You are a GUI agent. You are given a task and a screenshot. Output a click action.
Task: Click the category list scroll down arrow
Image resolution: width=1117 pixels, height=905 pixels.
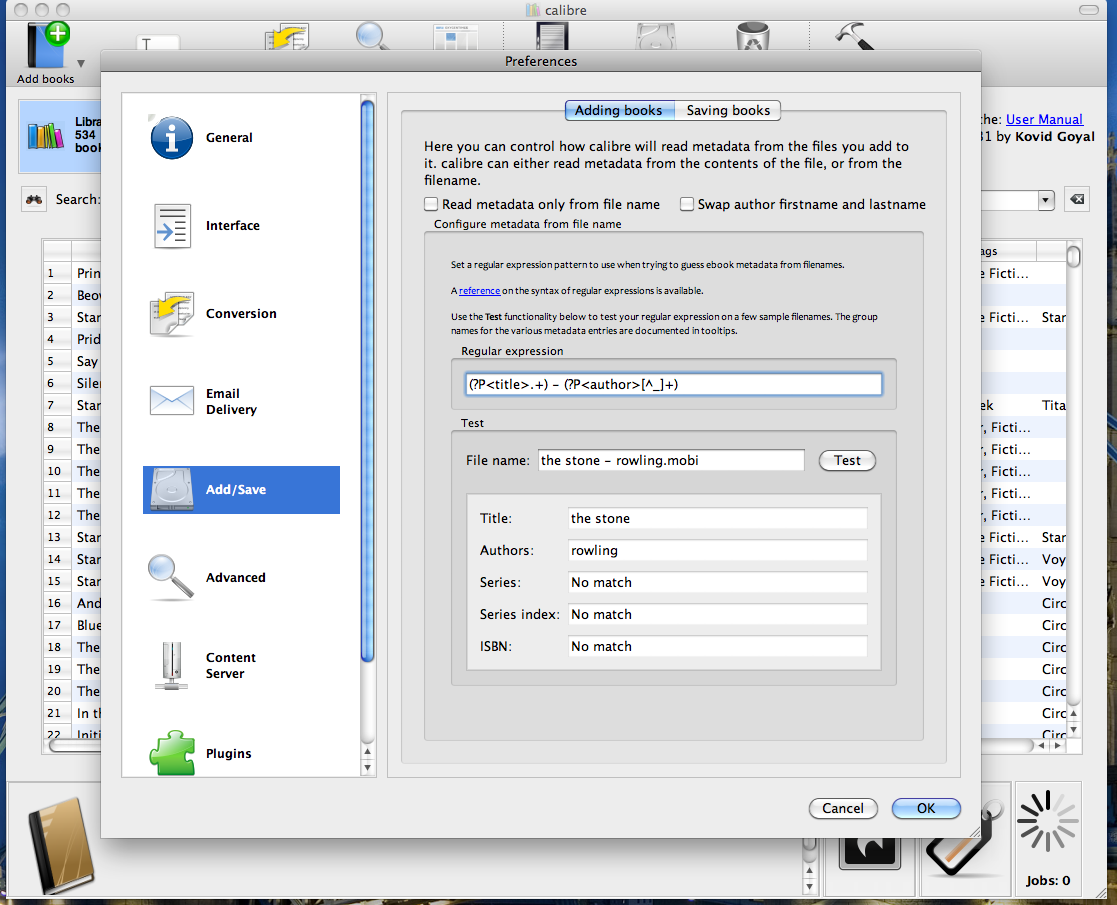(368, 768)
